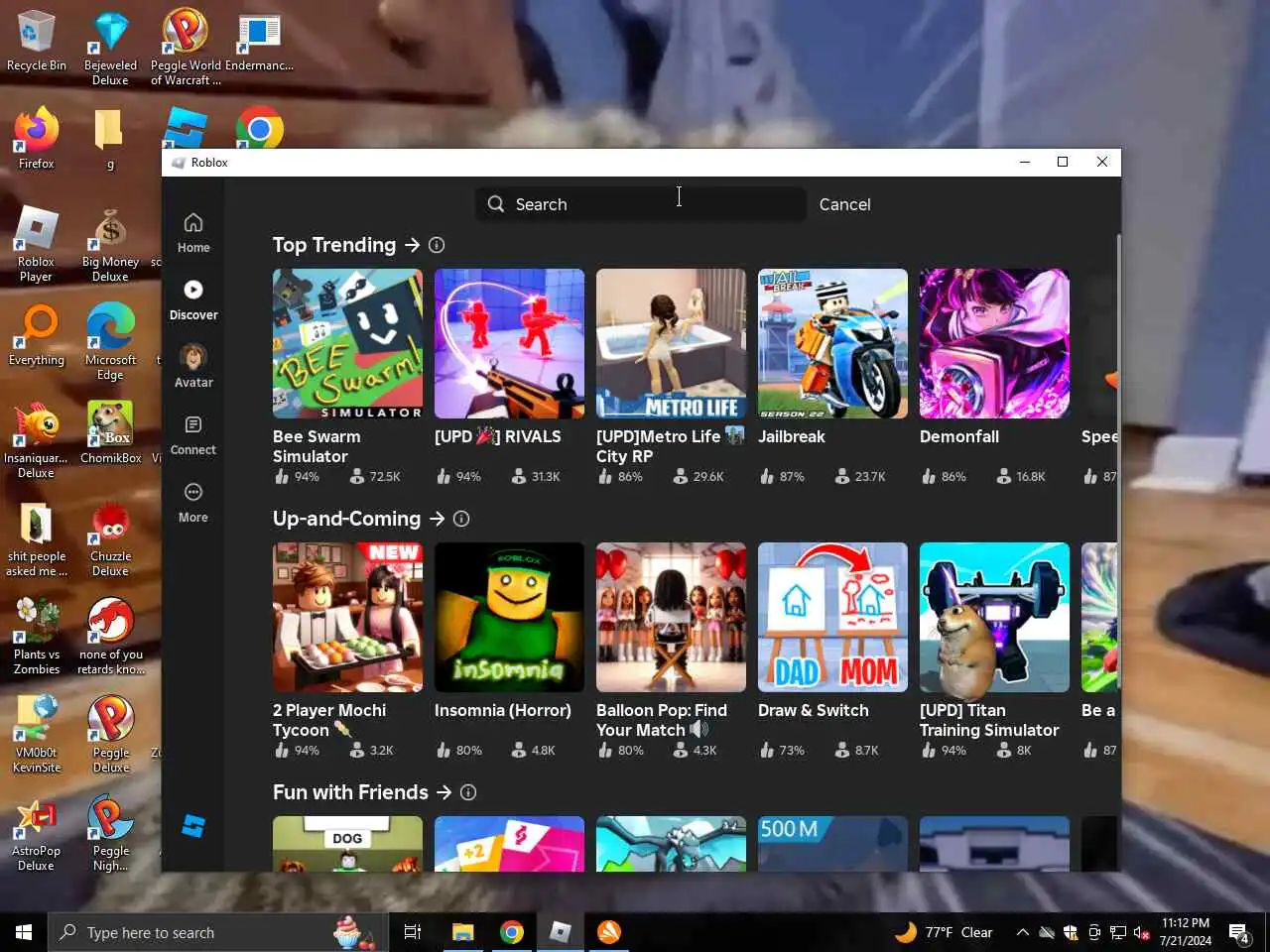This screenshot has height=952, width=1270.
Task: Select Chuzzle Deluxe desktop icon
Action: click(x=110, y=538)
